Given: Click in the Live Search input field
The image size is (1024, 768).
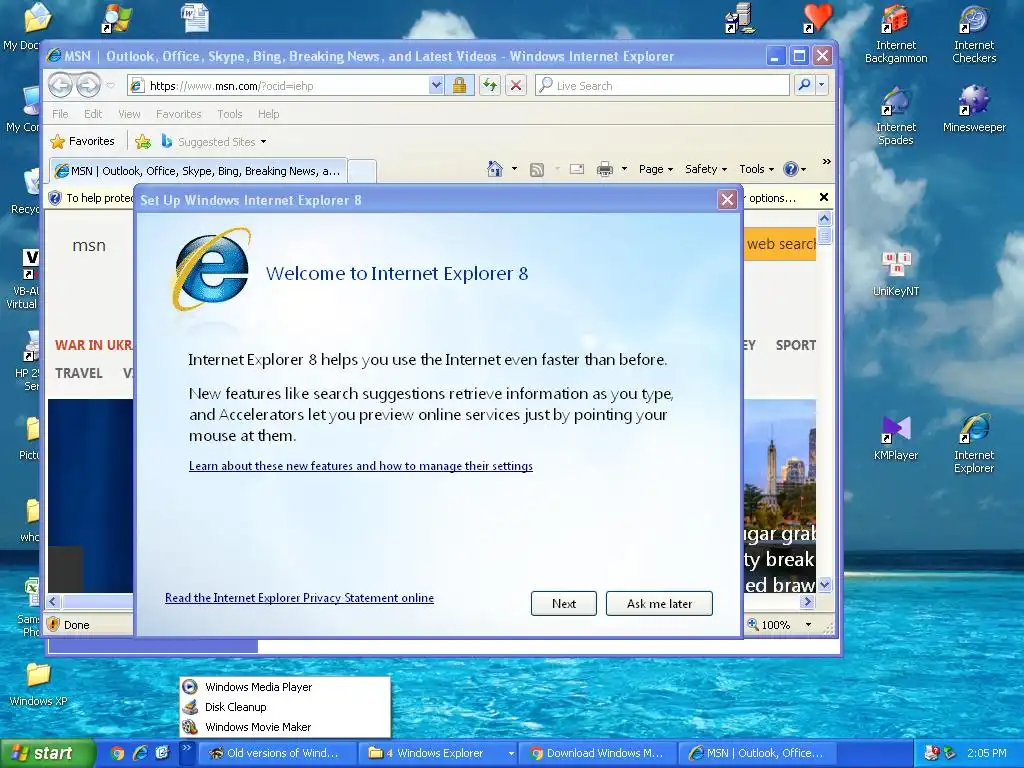Looking at the screenshot, I should 662,86.
